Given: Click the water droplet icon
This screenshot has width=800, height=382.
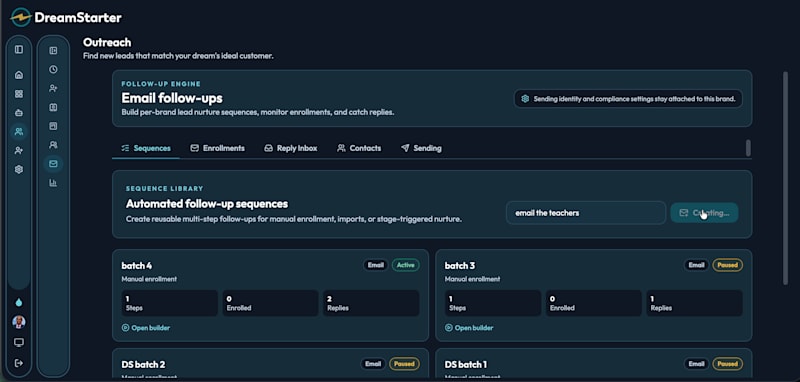Looking at the screenshot, I should pyautogui.click(x=19, y=302).
